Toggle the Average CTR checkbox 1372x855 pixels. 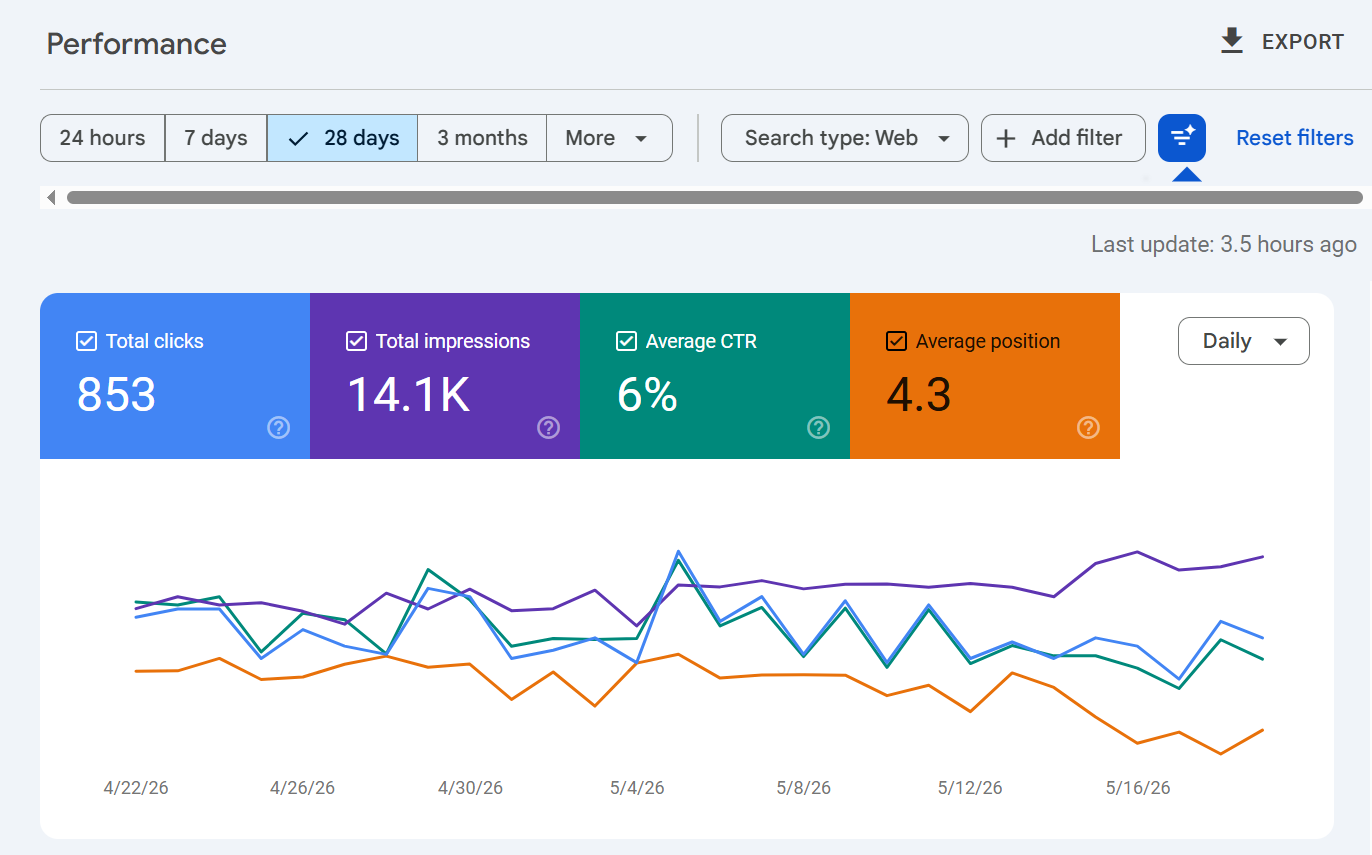pos(626,341)
